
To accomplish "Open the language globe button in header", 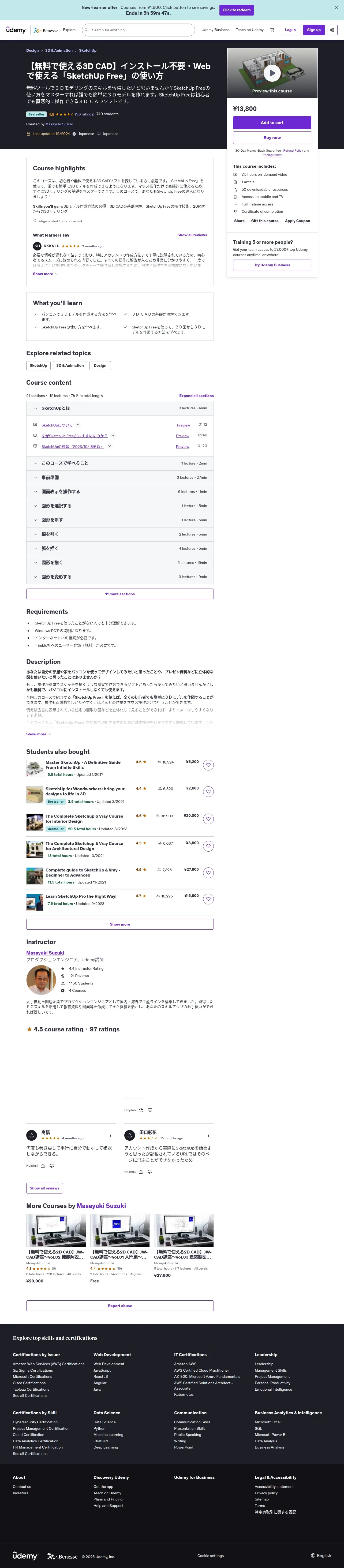I will coord(332,30).
